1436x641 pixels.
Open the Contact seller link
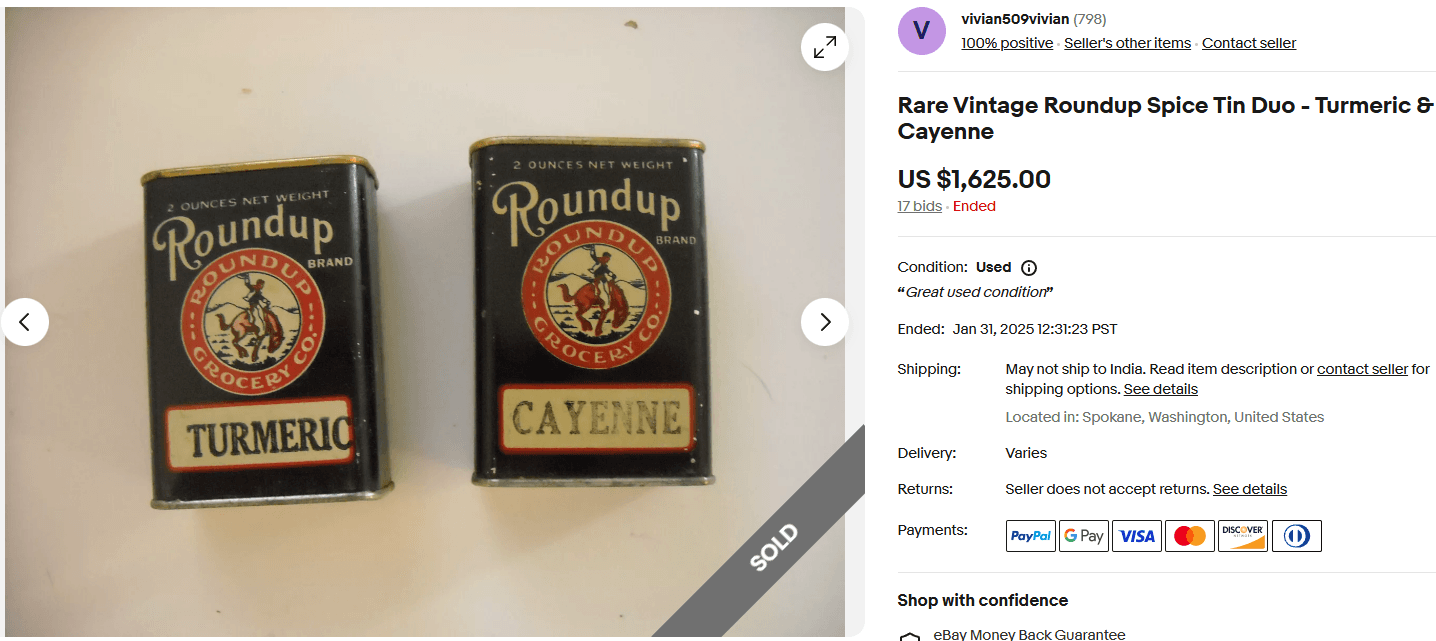1248,43
